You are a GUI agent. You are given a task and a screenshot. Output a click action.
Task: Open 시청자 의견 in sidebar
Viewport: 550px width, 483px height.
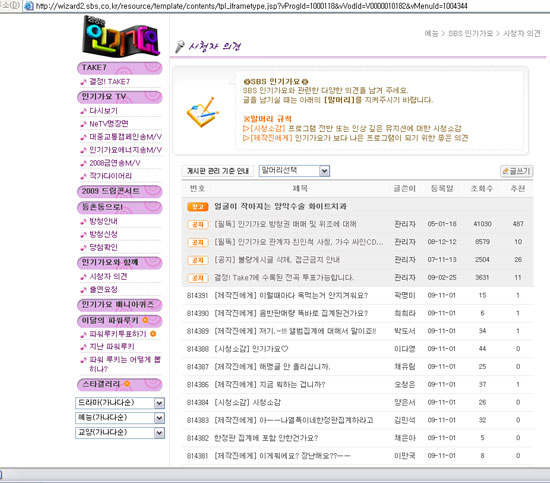(108, 277)
